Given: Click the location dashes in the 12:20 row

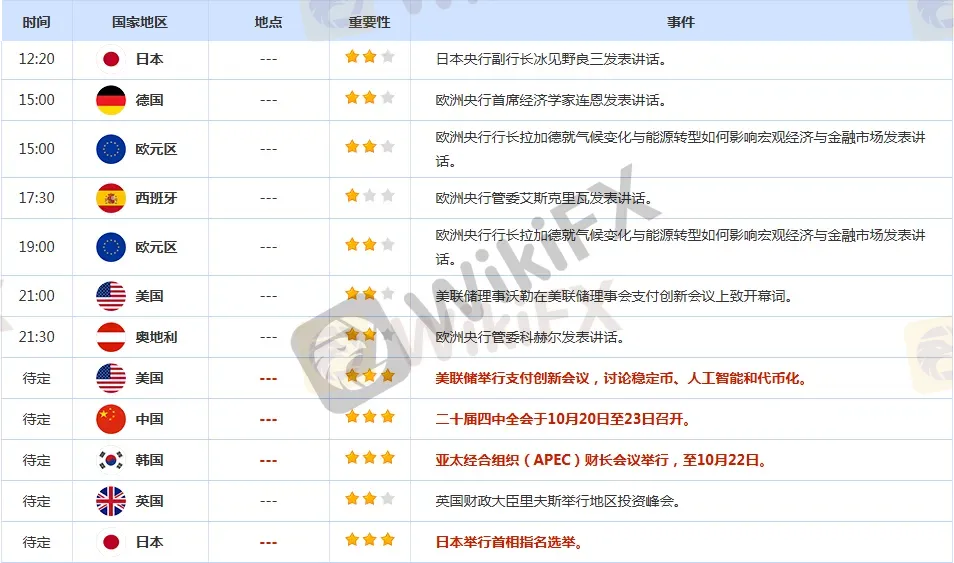Looking at the screenshot, I should 268,60.
